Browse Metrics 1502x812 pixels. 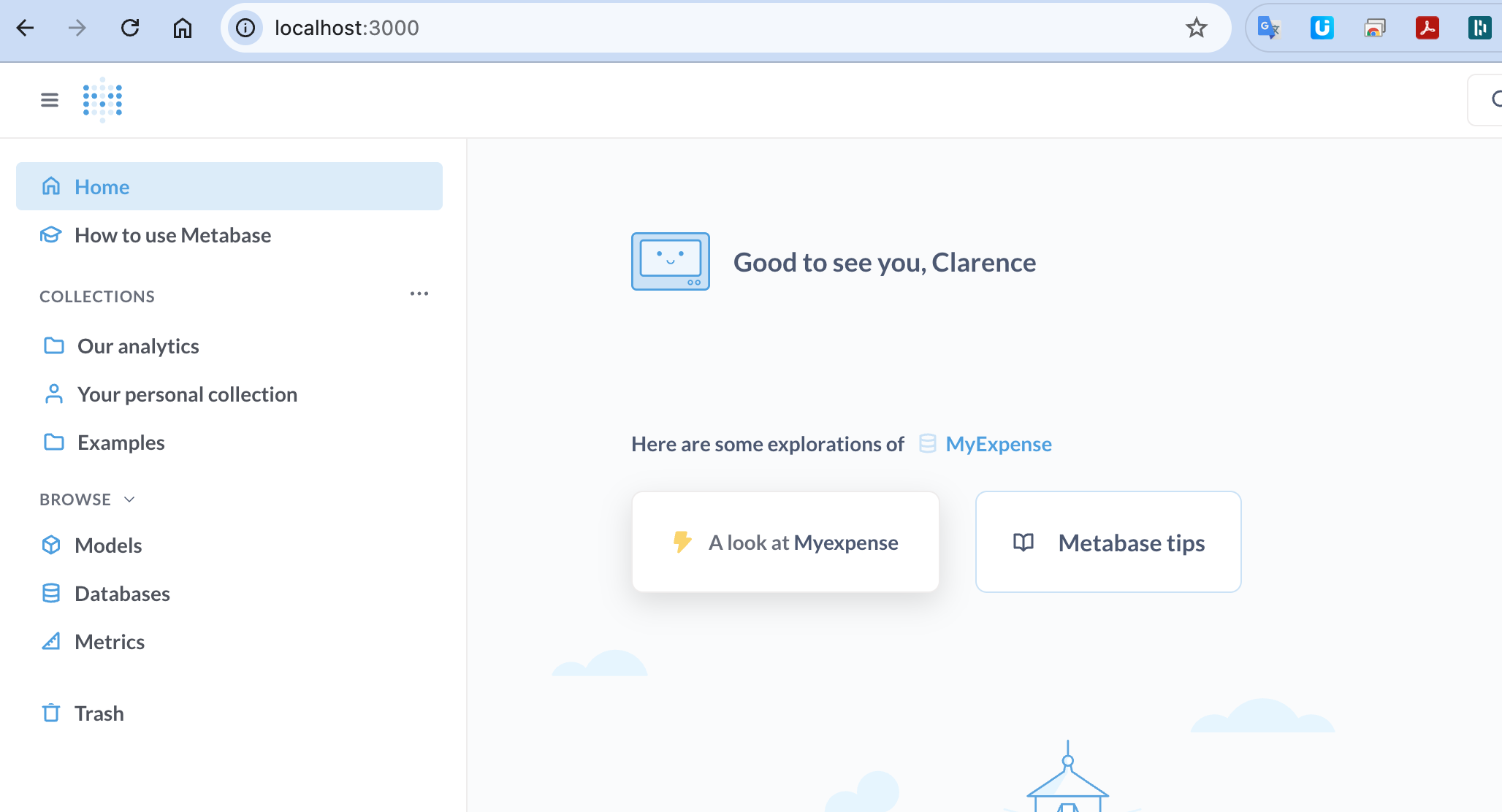coord(229,642)
